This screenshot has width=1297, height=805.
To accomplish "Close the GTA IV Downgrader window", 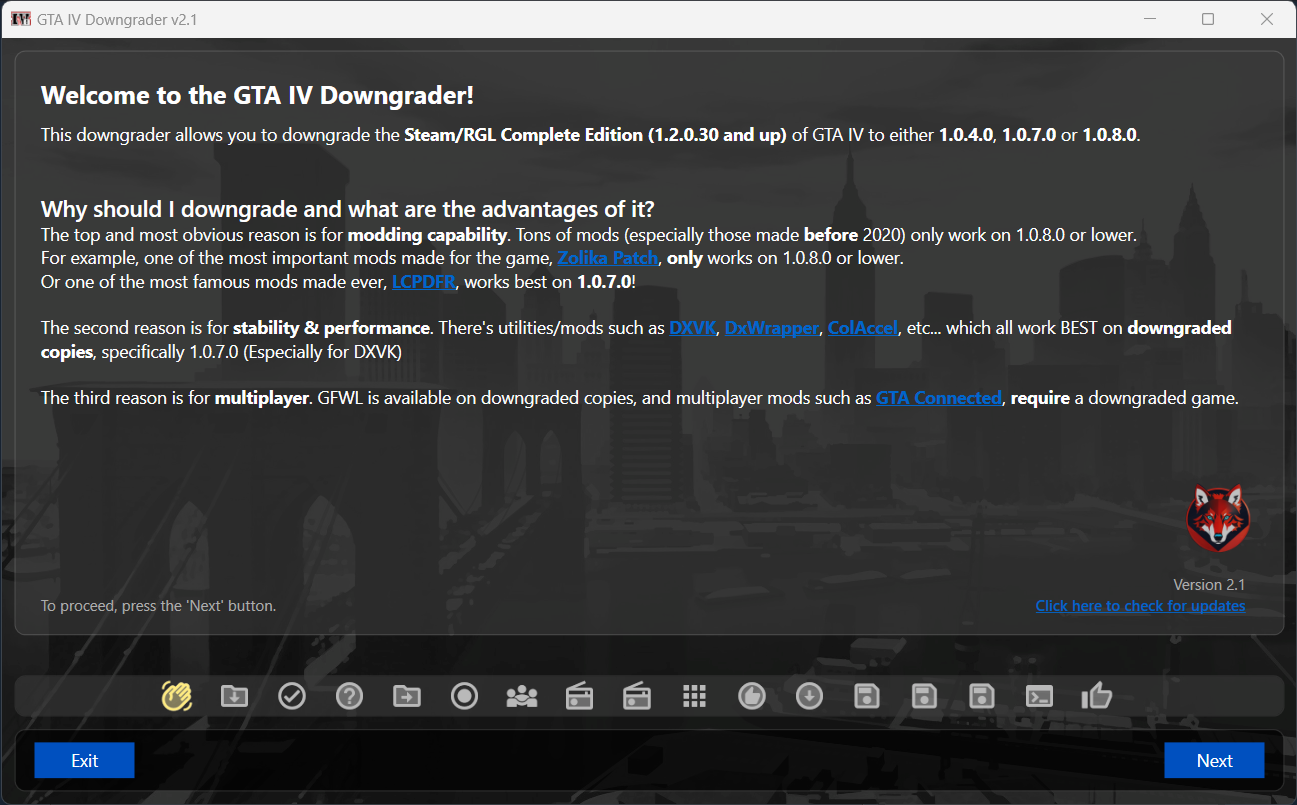I will point(1267,19).
